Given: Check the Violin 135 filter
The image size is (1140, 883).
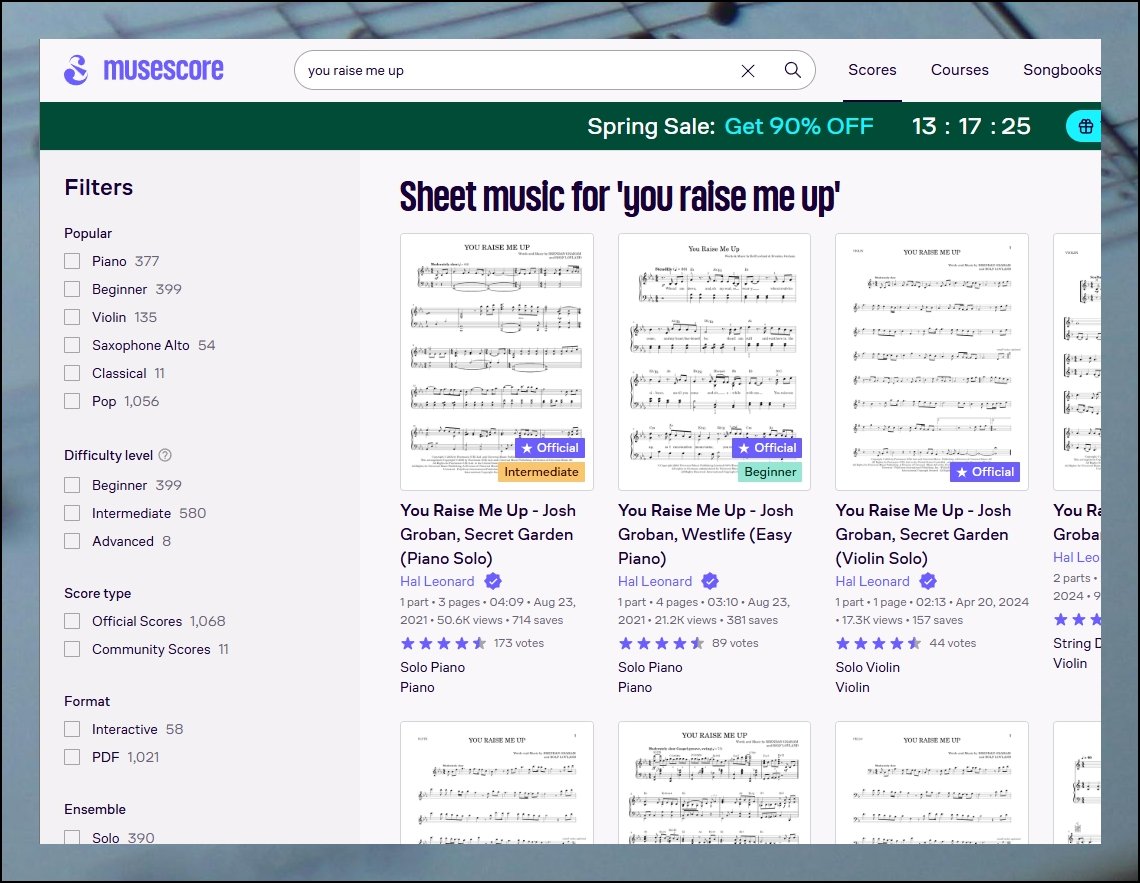Looking at the screenshot, I should [72, 317].
